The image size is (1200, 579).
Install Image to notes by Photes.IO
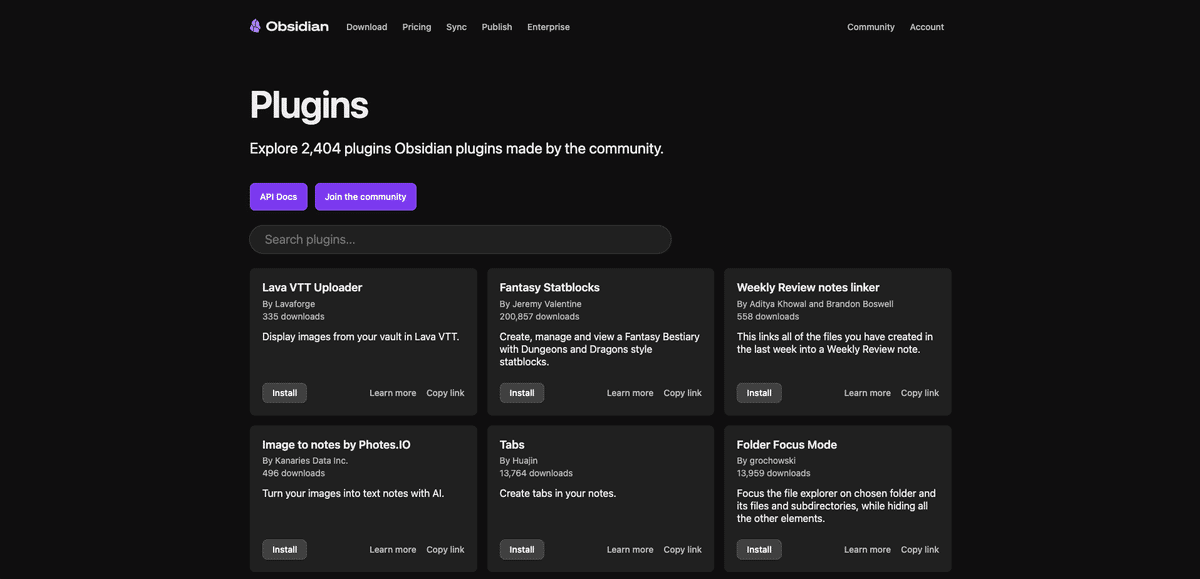(284, 550)
